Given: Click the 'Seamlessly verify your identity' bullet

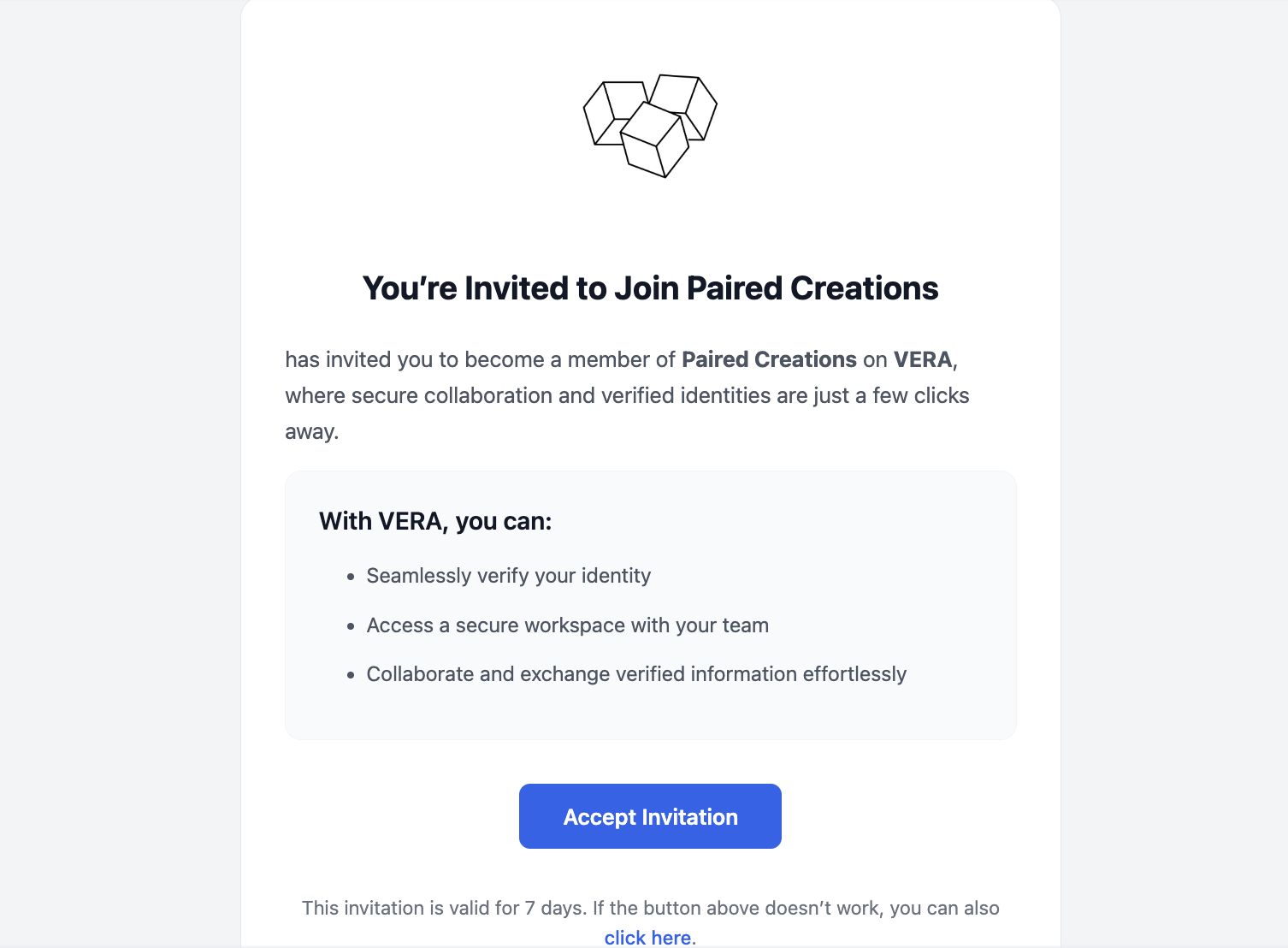Looking at the screenshot, I should coord(508,576).
